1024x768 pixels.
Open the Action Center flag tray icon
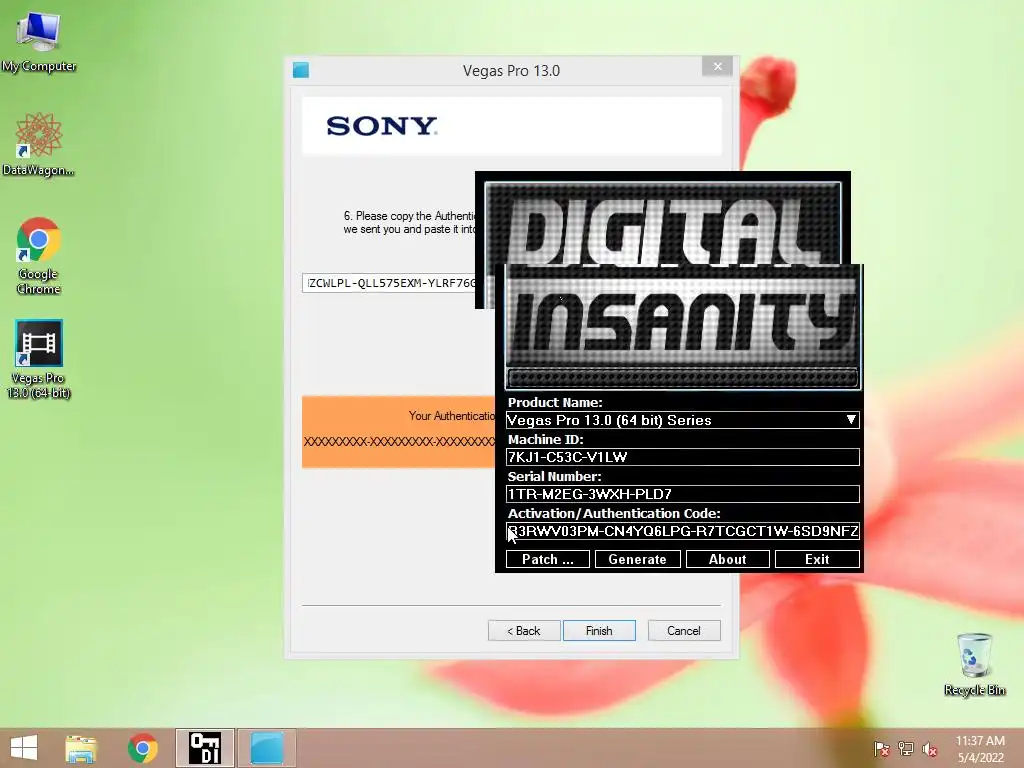click(882, 749)
